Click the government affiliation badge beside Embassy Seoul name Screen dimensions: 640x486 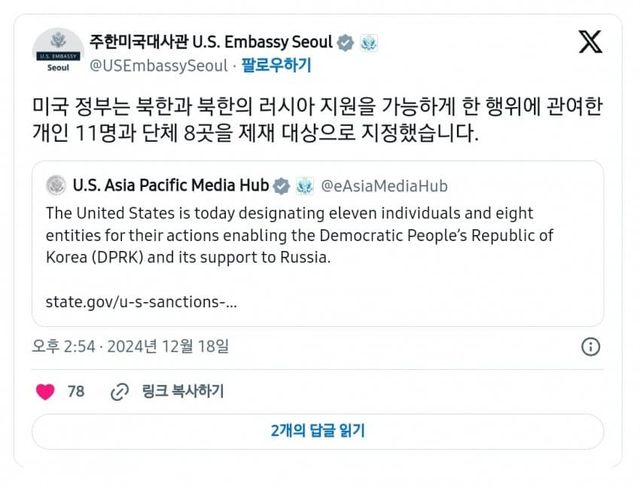pos(368,42)
